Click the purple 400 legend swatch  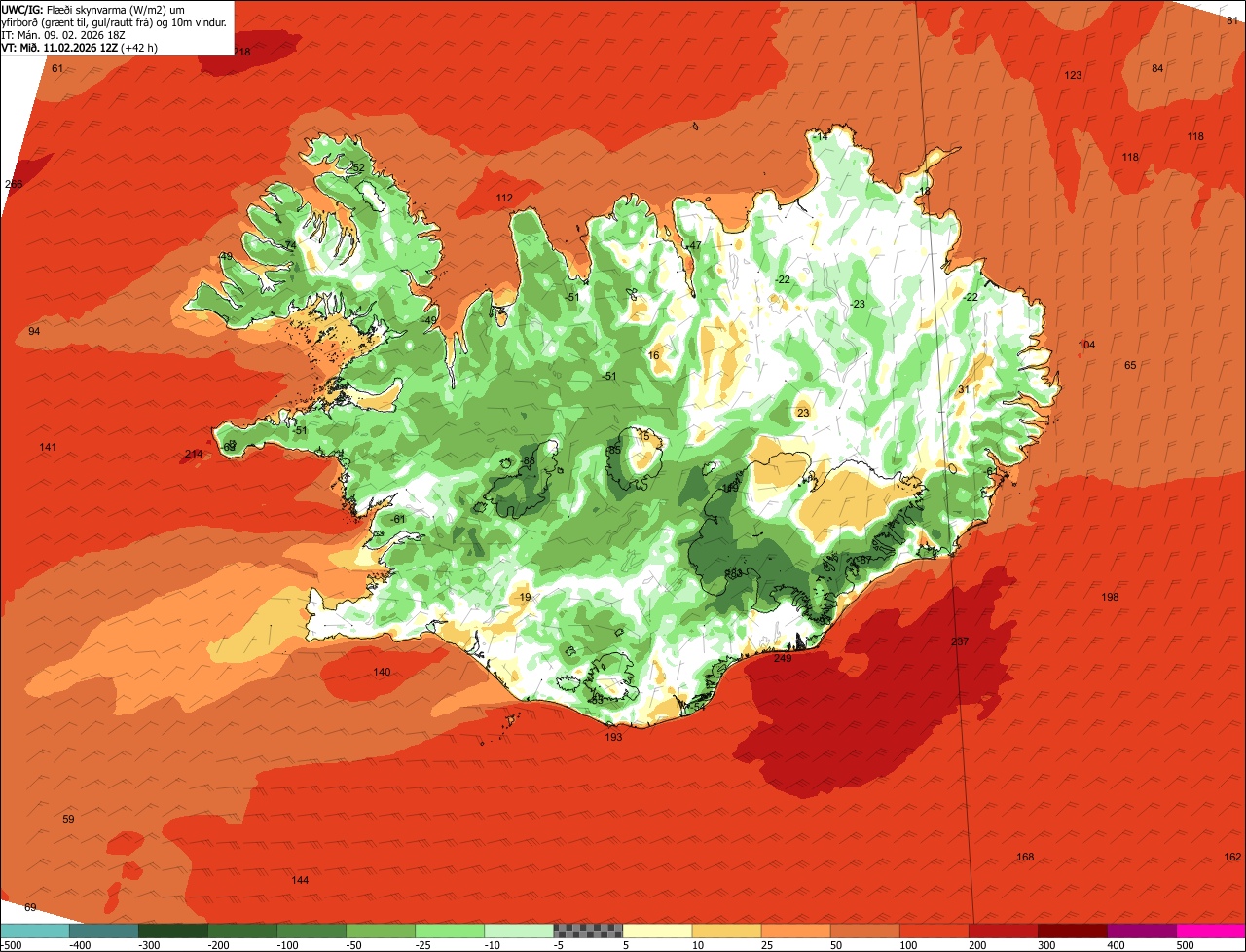coord(1141,931)
